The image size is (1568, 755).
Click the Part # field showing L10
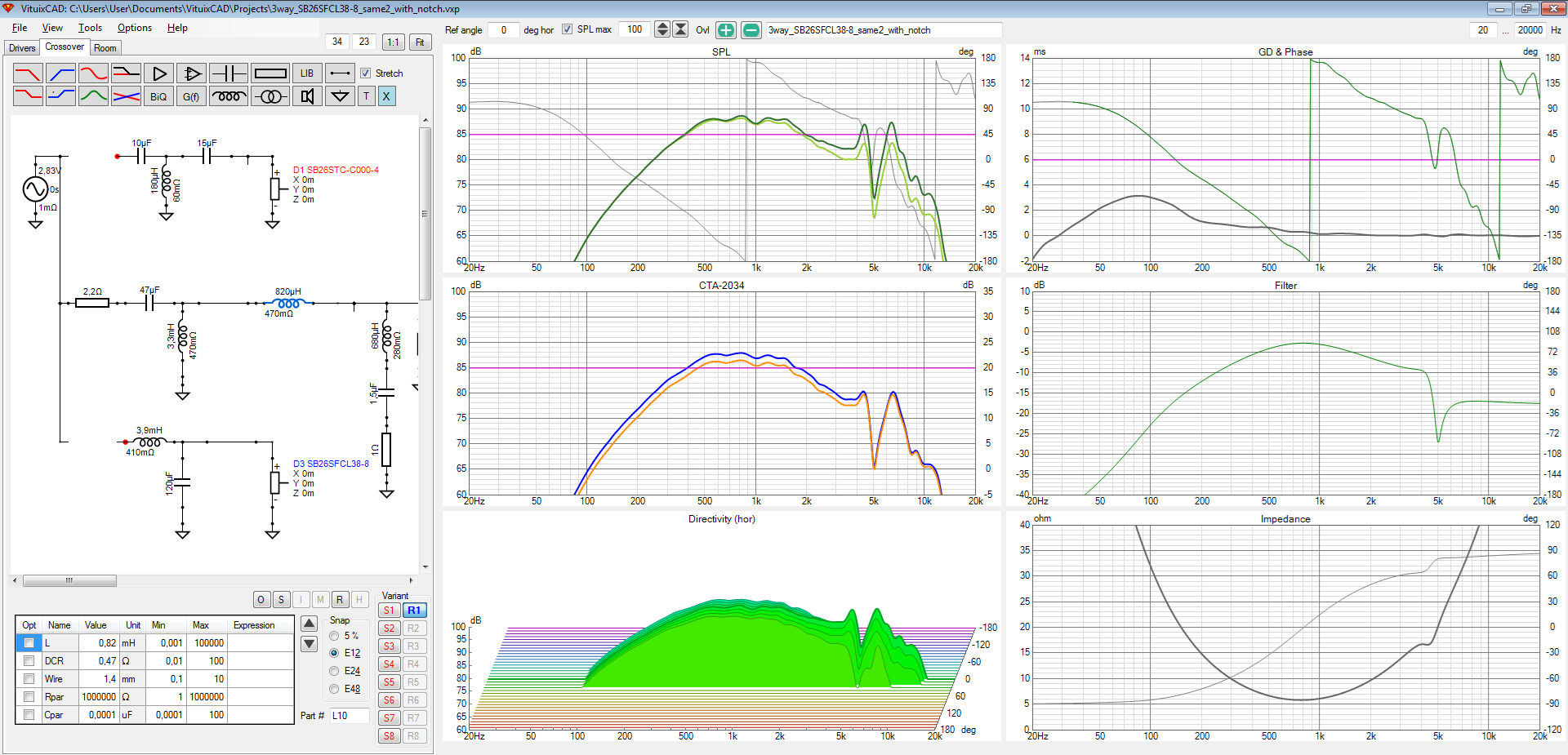point(350,716)
